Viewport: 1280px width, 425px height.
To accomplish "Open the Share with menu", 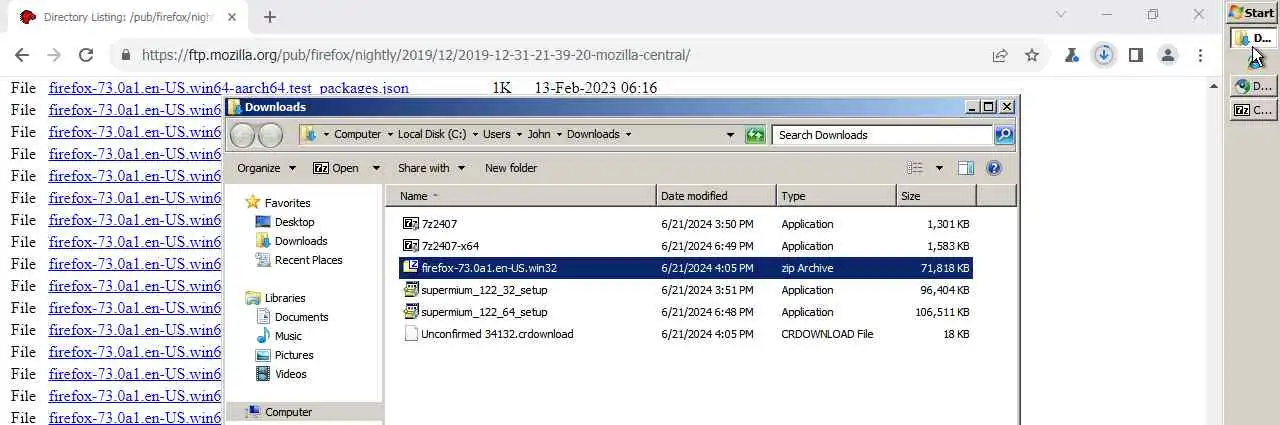I will click(431, 168).
